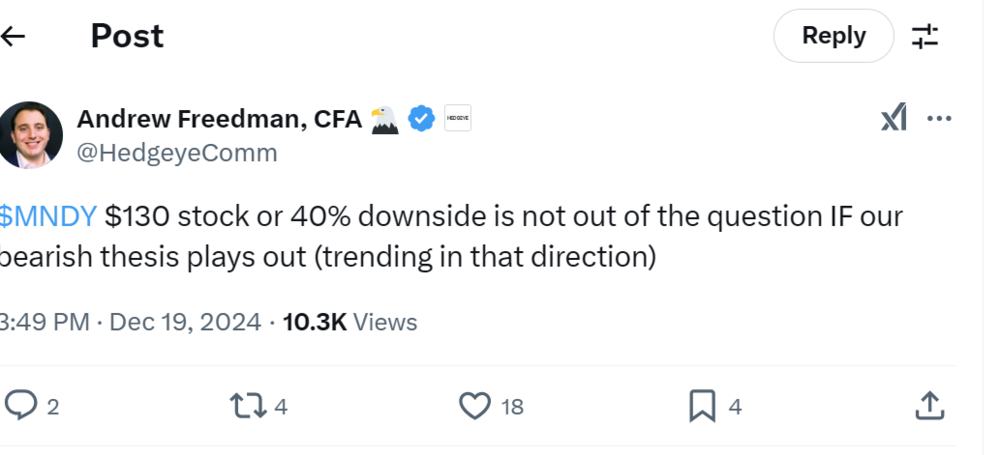Go back using the left arrow
The image size is (1000, 455).
(x=12, y=37)
